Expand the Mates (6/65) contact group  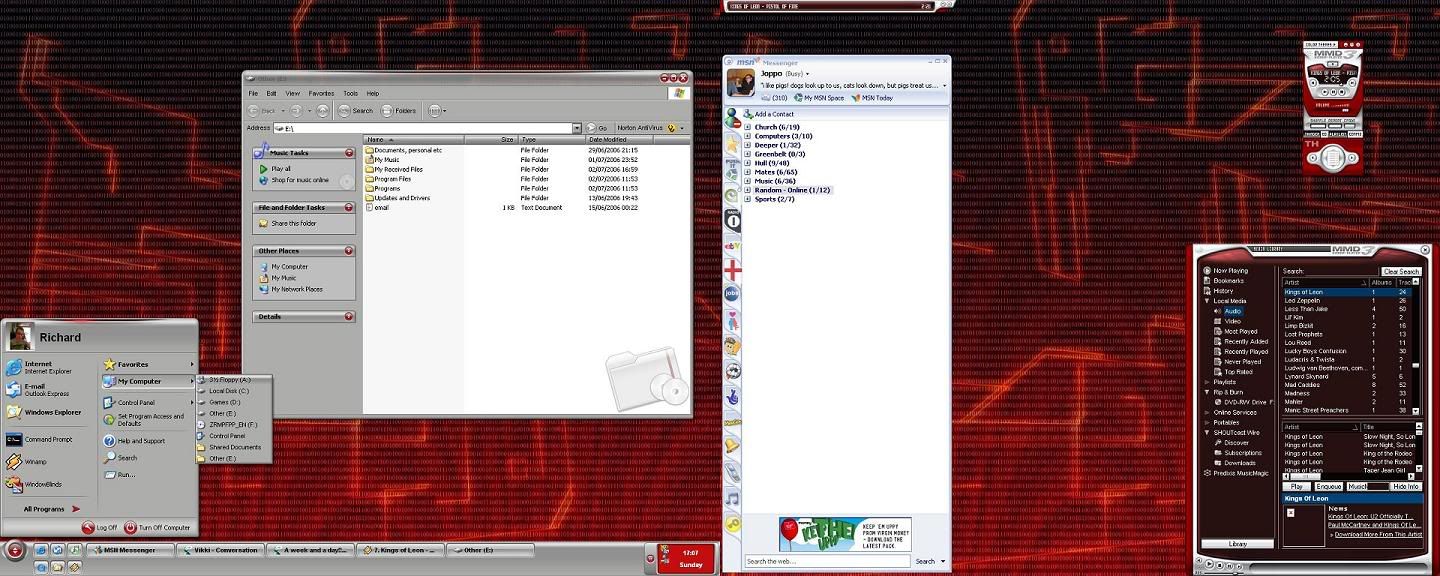(x=747, y=172)
